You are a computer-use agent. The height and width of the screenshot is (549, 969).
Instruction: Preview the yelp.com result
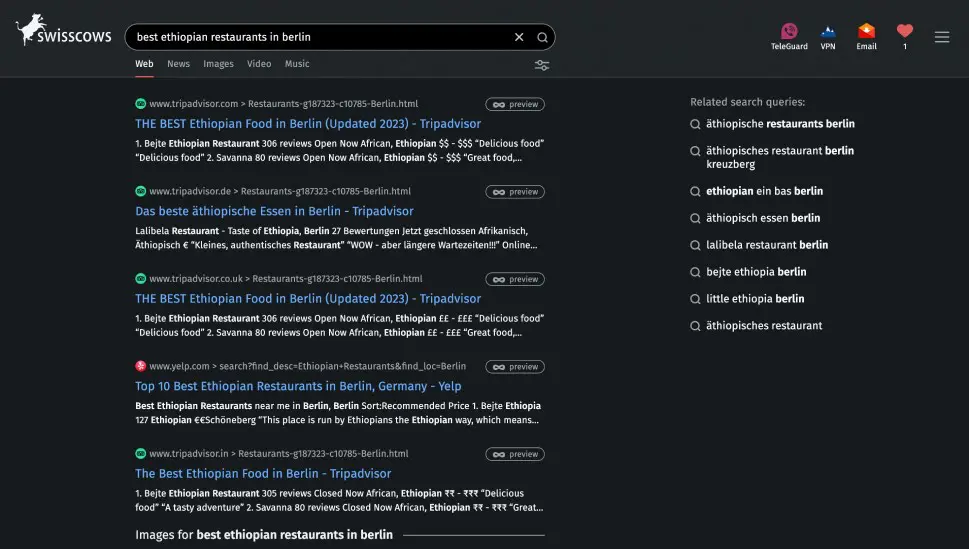(x=515, y=367)
